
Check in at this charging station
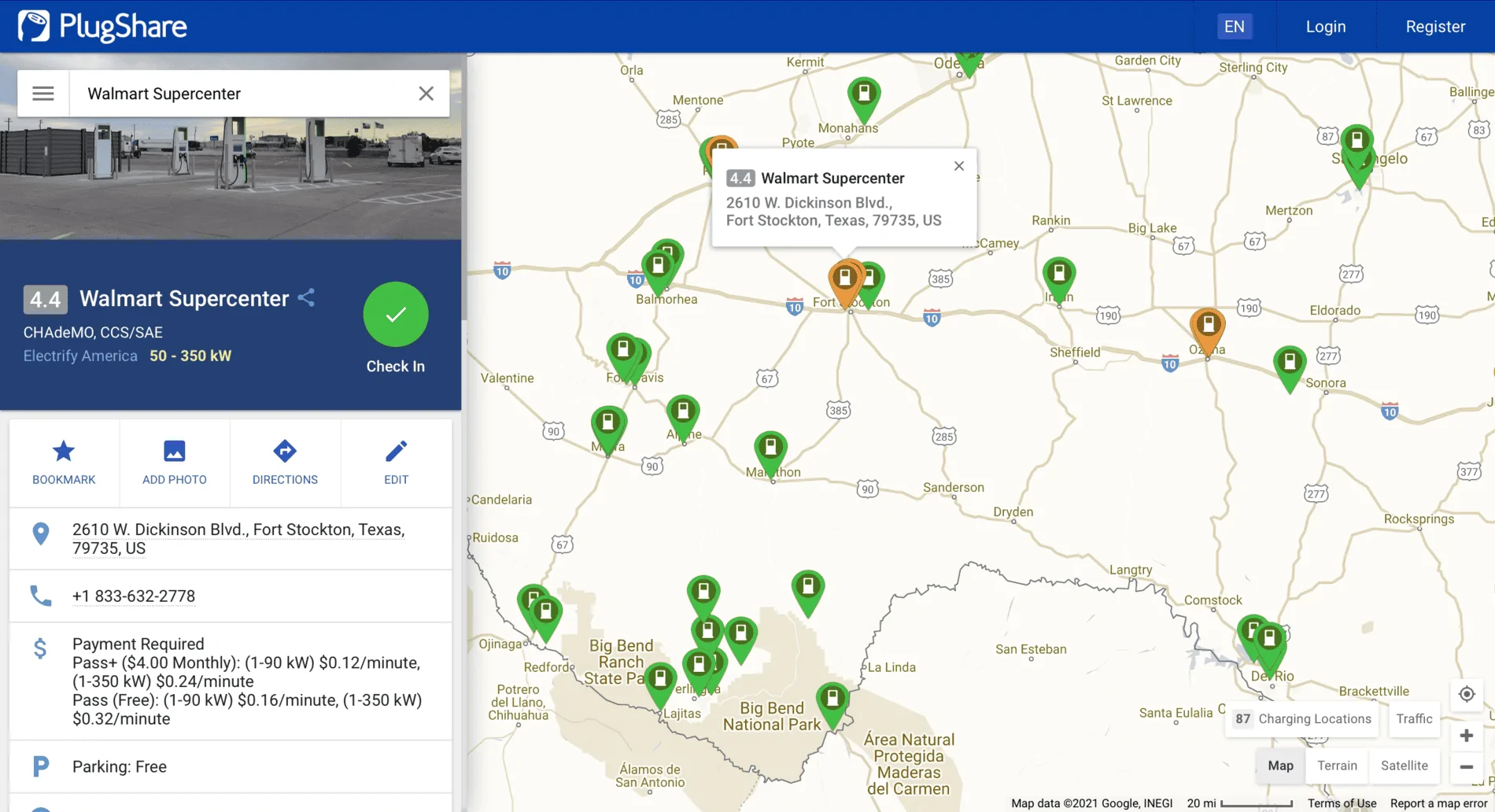[396, 315]
